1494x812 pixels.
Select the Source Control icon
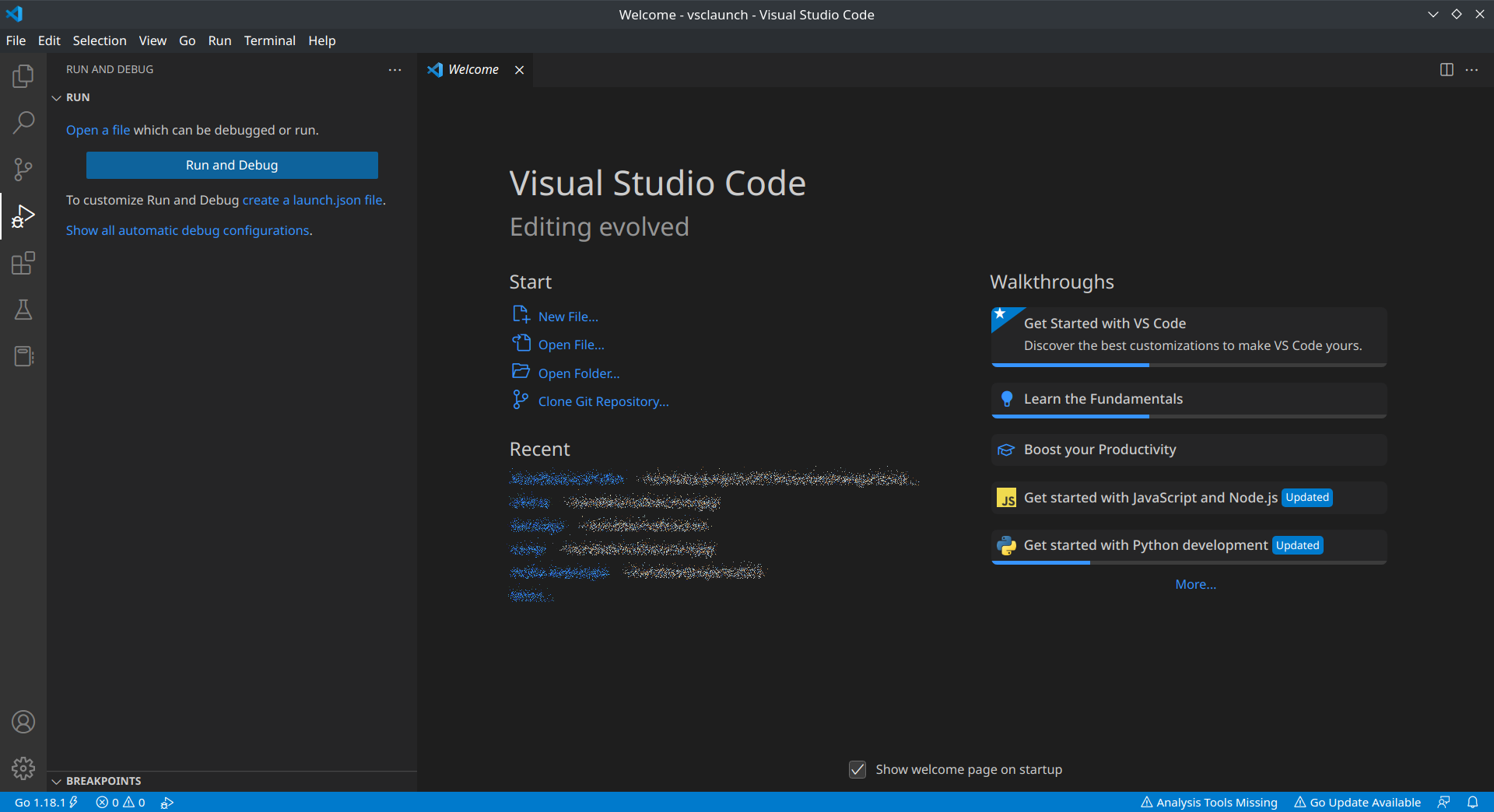pyautogui.click(x=23, y=169)
